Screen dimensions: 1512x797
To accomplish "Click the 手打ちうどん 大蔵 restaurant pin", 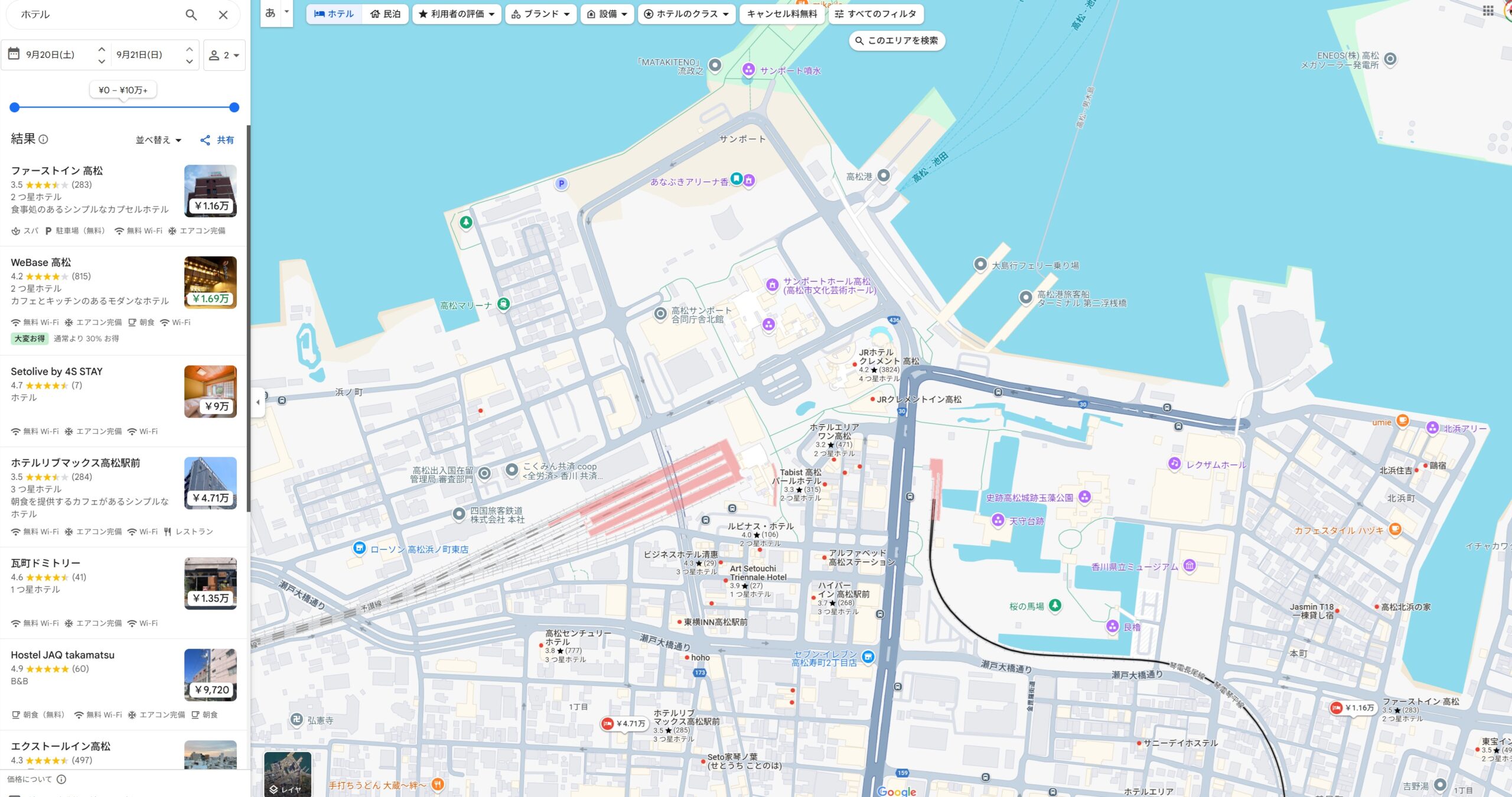I will [x=438, y=785].
